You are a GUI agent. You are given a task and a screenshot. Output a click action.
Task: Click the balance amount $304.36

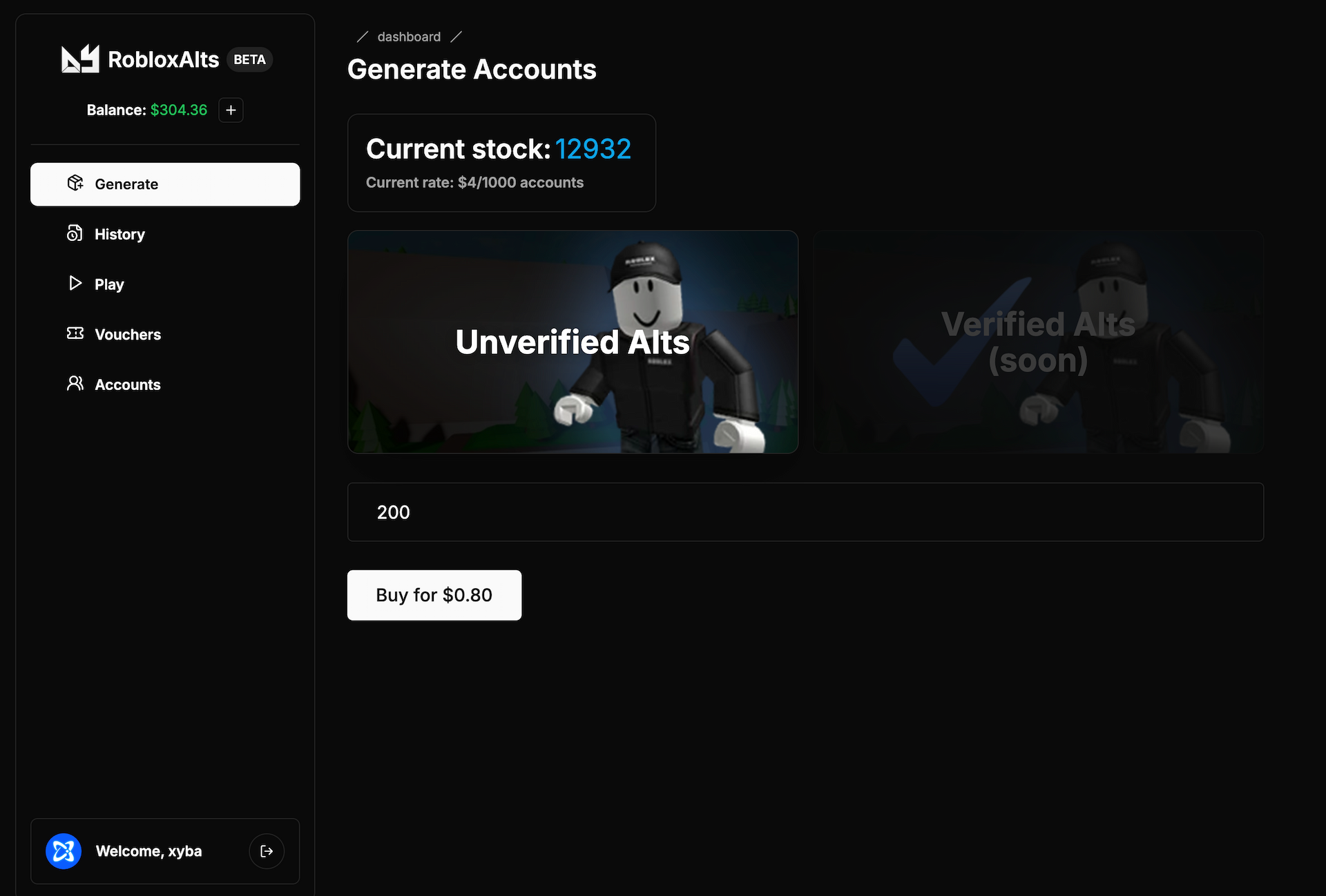[x=179, y=110]
